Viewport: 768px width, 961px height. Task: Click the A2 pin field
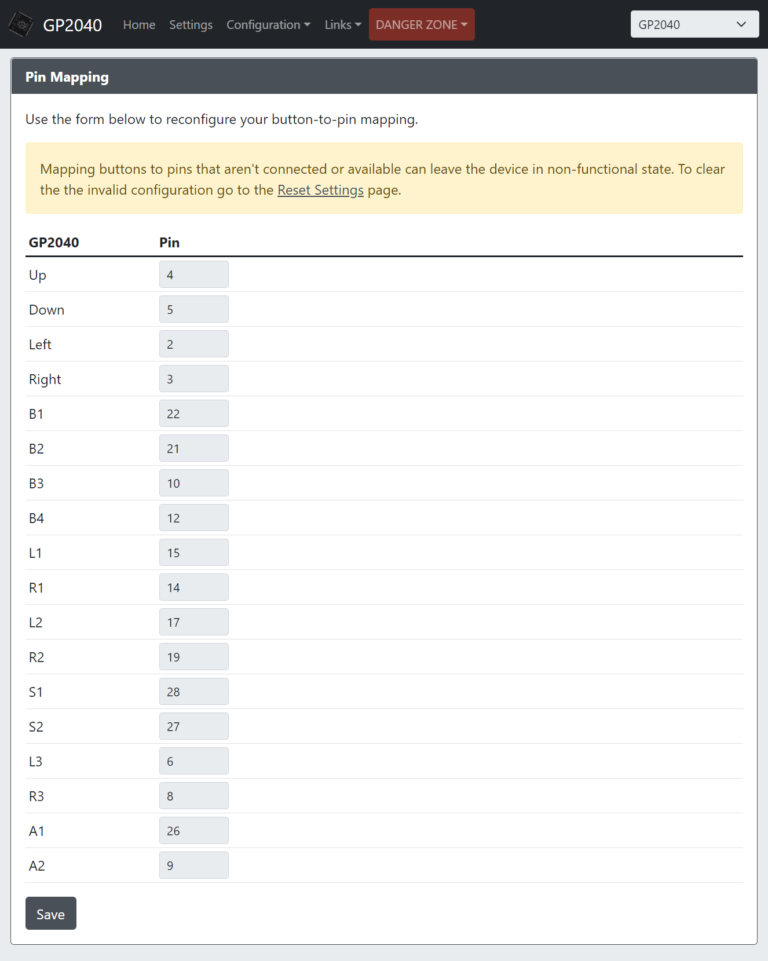[x=194, y=865]
